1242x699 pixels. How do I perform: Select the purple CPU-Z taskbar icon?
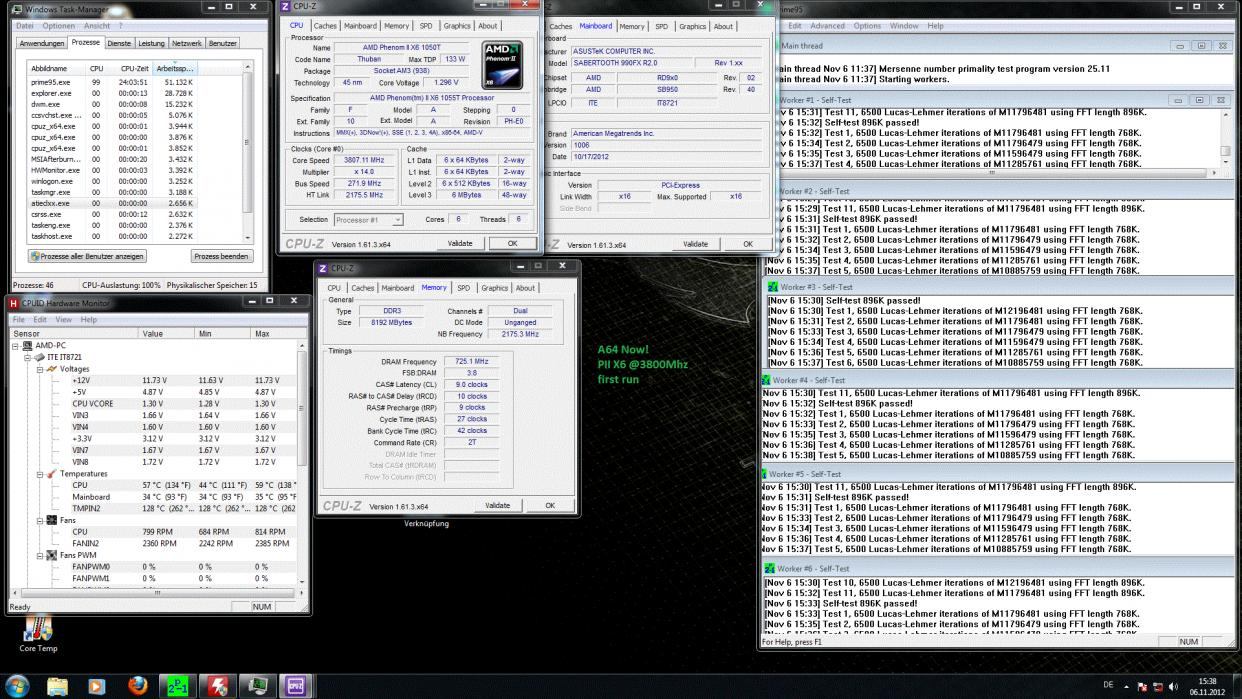click(x=296, y=686)
